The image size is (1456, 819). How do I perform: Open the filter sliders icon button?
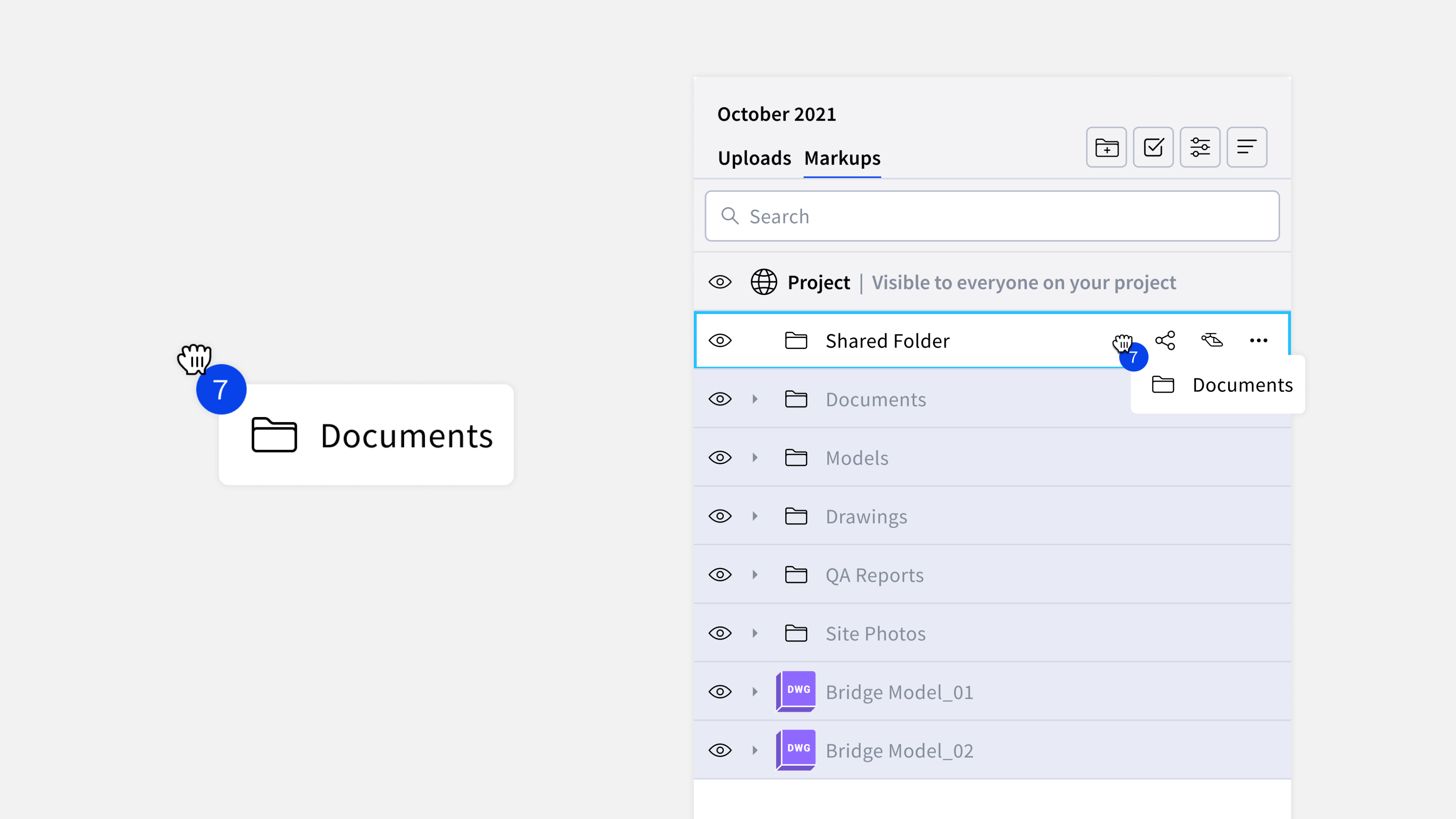[1200, 147]
